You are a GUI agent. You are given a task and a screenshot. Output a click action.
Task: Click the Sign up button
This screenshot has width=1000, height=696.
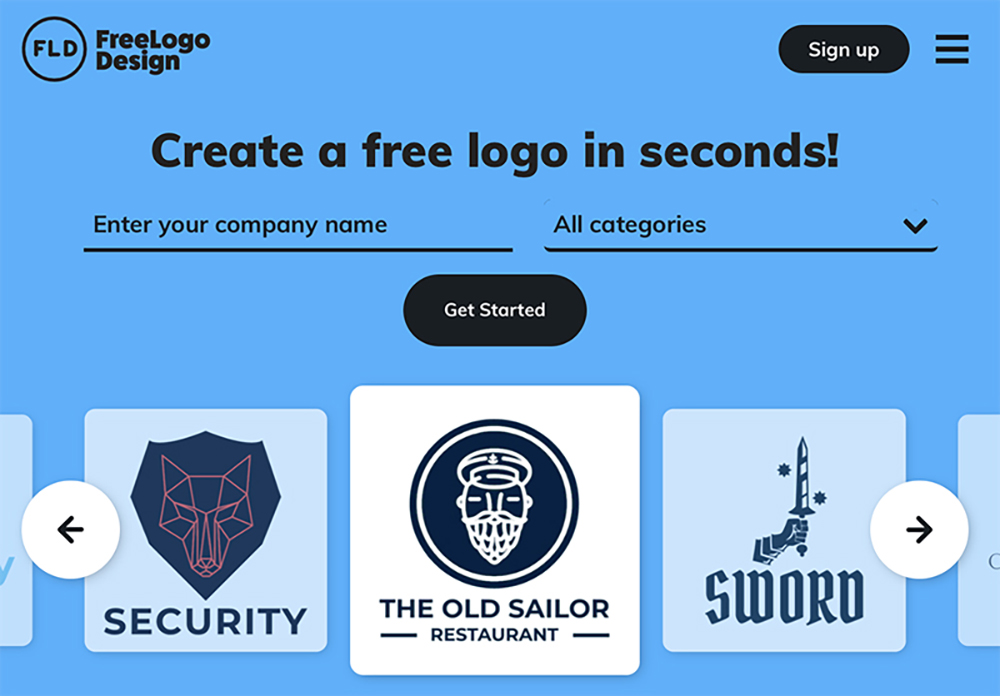(844, 49)
